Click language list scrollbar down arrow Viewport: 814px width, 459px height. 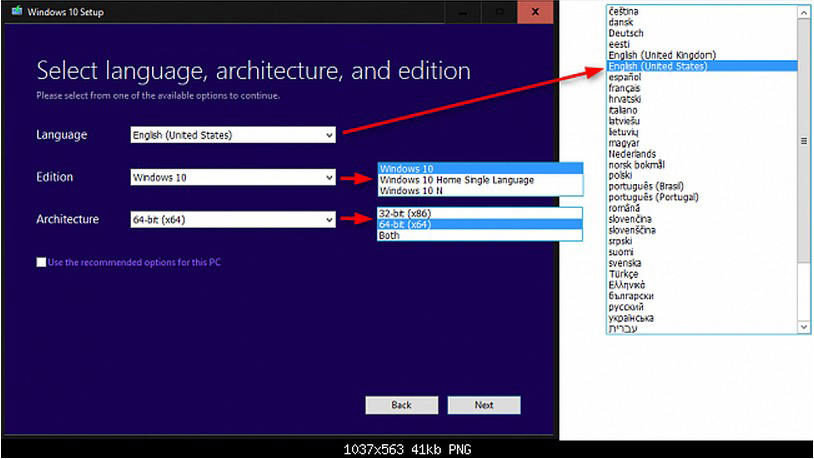(804, 327)
